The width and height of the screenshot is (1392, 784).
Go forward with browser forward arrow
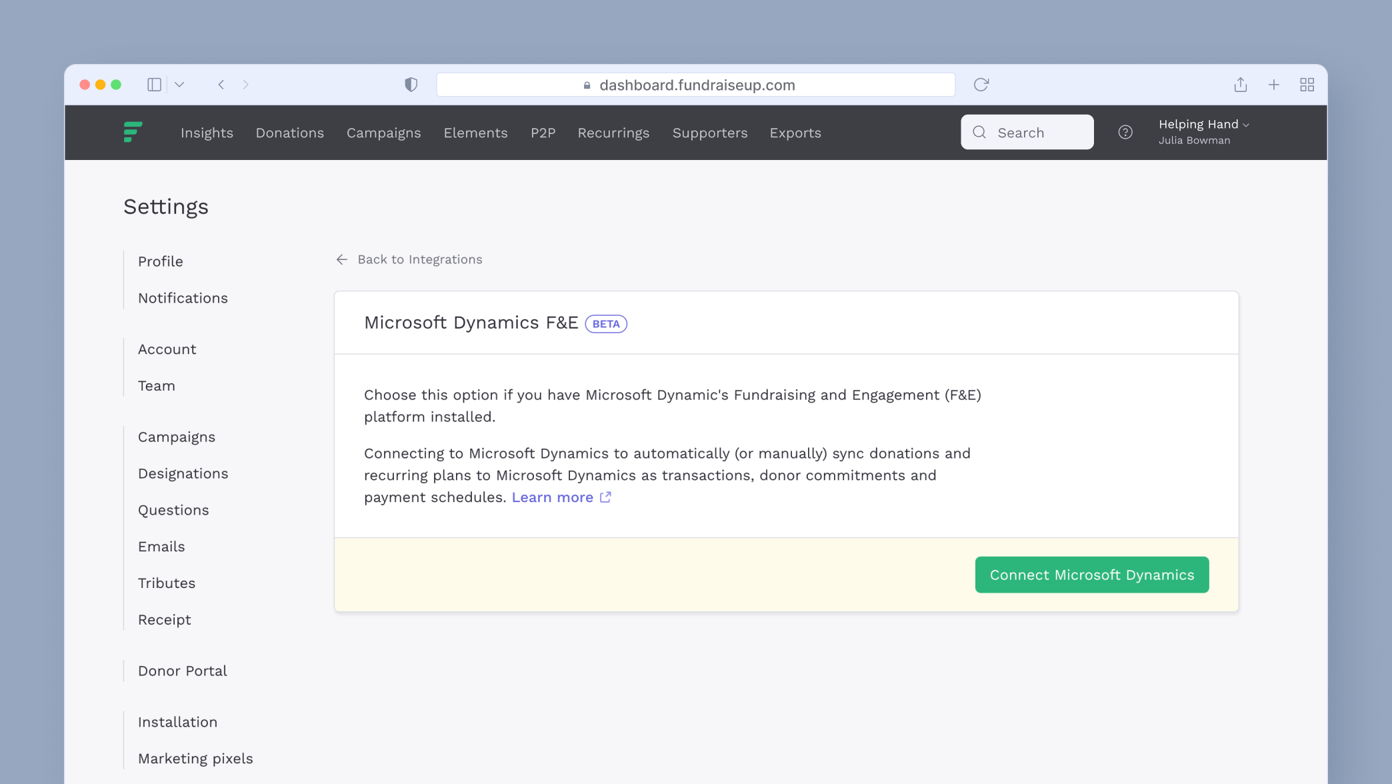pyautogui.click(x=246, y=85)
